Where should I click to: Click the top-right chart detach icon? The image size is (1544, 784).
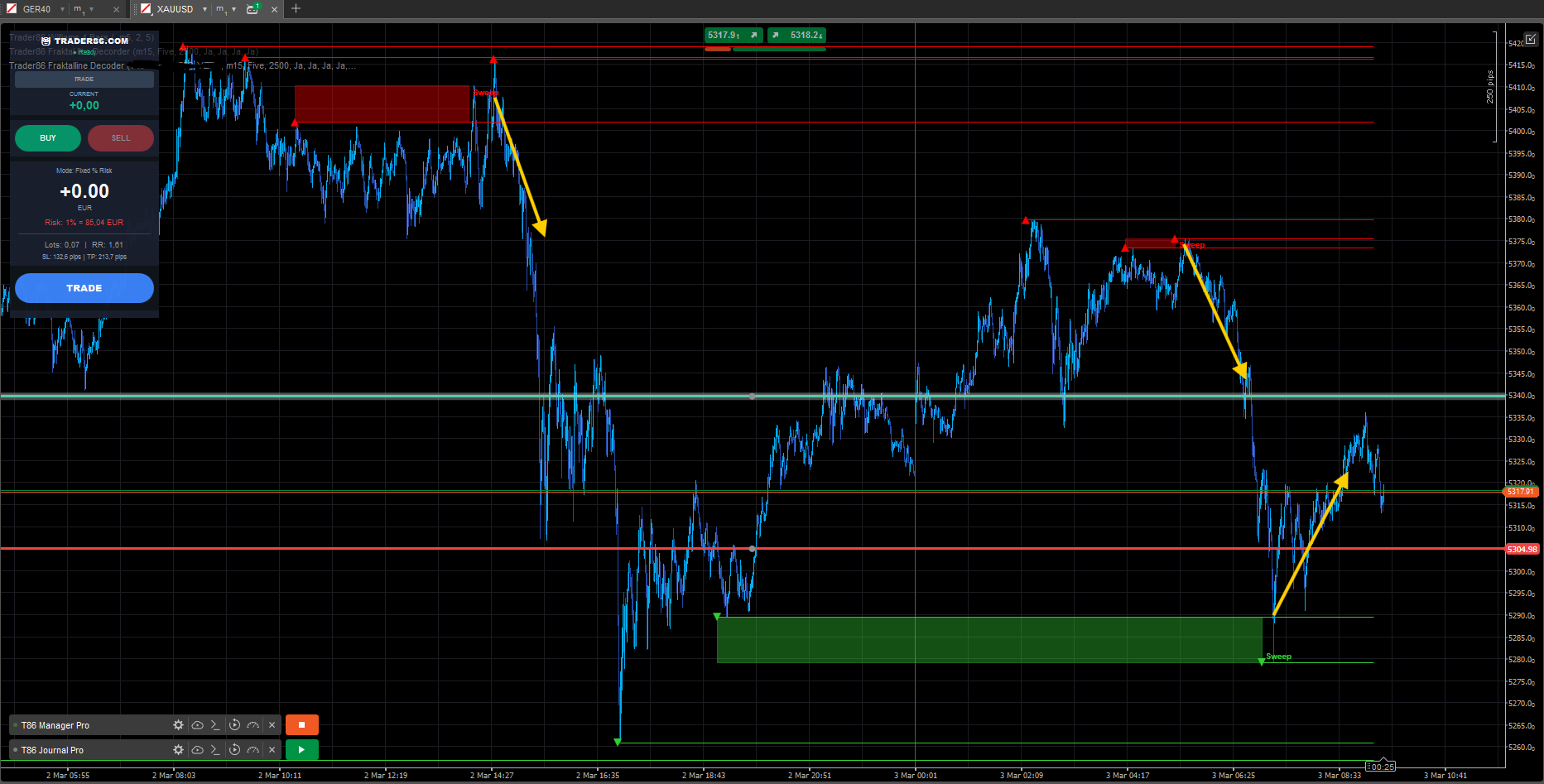click(1531, 39)
